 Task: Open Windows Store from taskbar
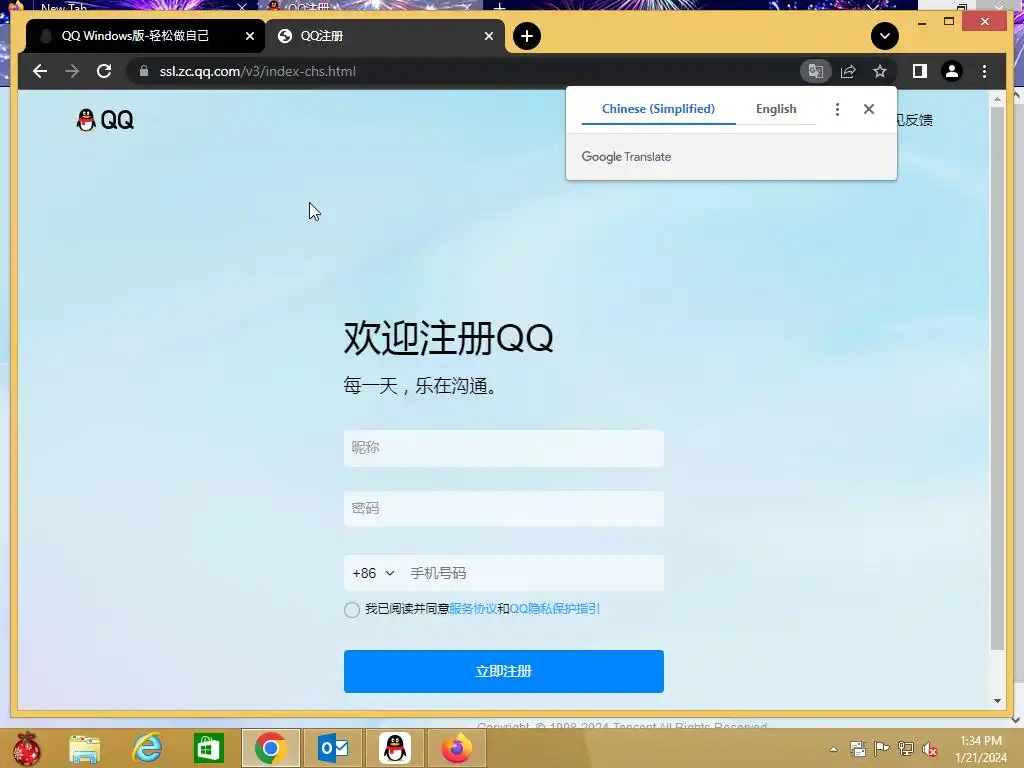pyautogui.click(x=209, y=748)
